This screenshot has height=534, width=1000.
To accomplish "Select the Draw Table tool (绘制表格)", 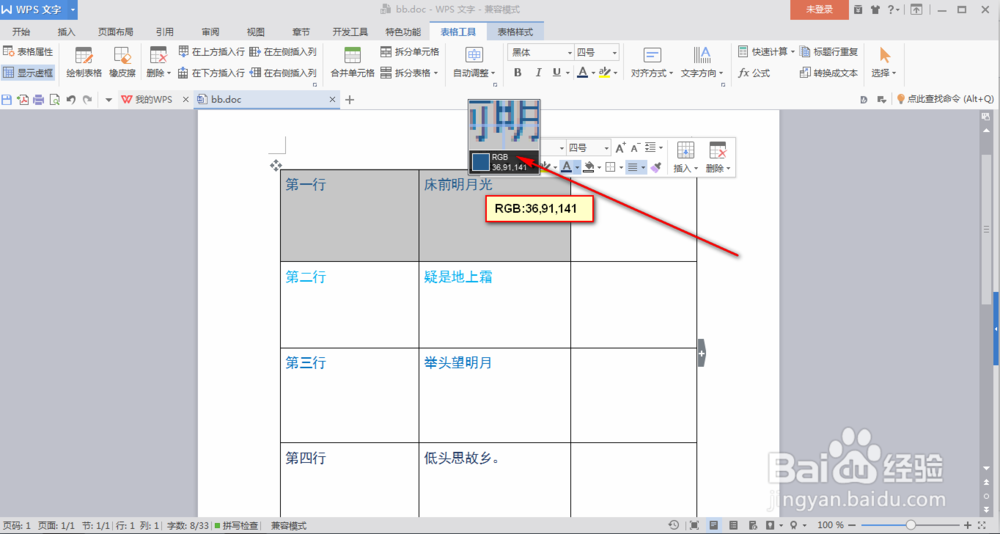I will point(84,62).
